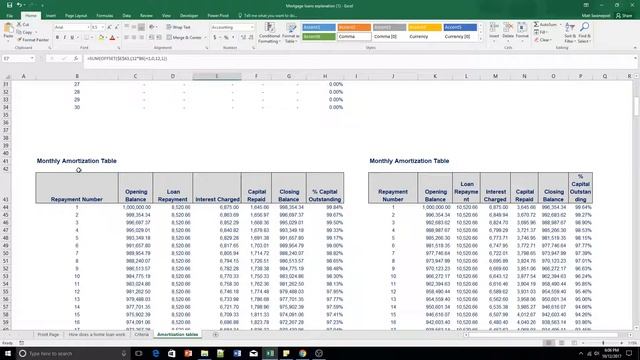The height and width of the screenshot is (360, 640).
Task: Add a new sheet with plus button
Action: tap(215, 334)
